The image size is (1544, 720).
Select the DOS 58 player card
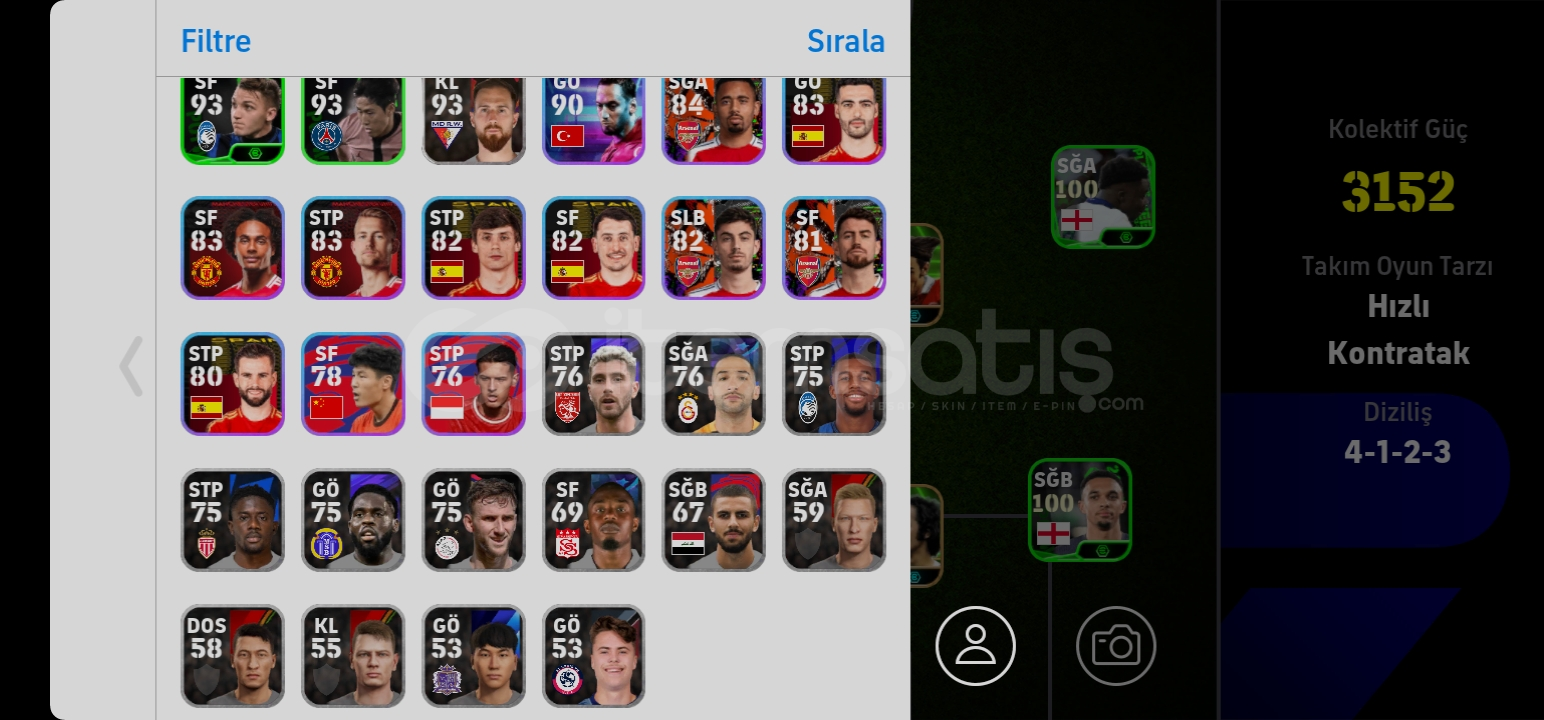(x=233, y=656)
